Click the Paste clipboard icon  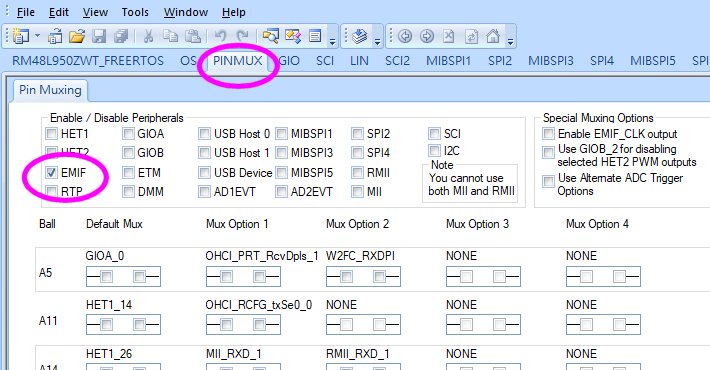193,36
